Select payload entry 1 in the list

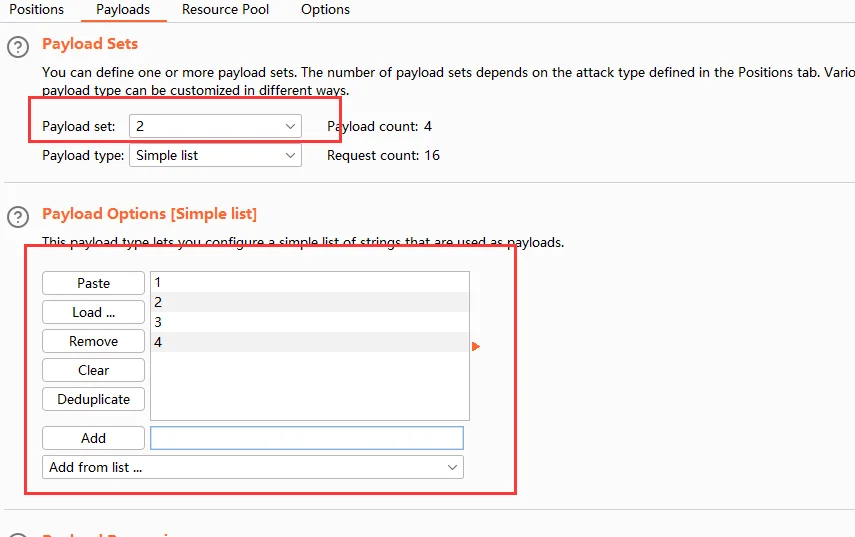coord(309,283)
